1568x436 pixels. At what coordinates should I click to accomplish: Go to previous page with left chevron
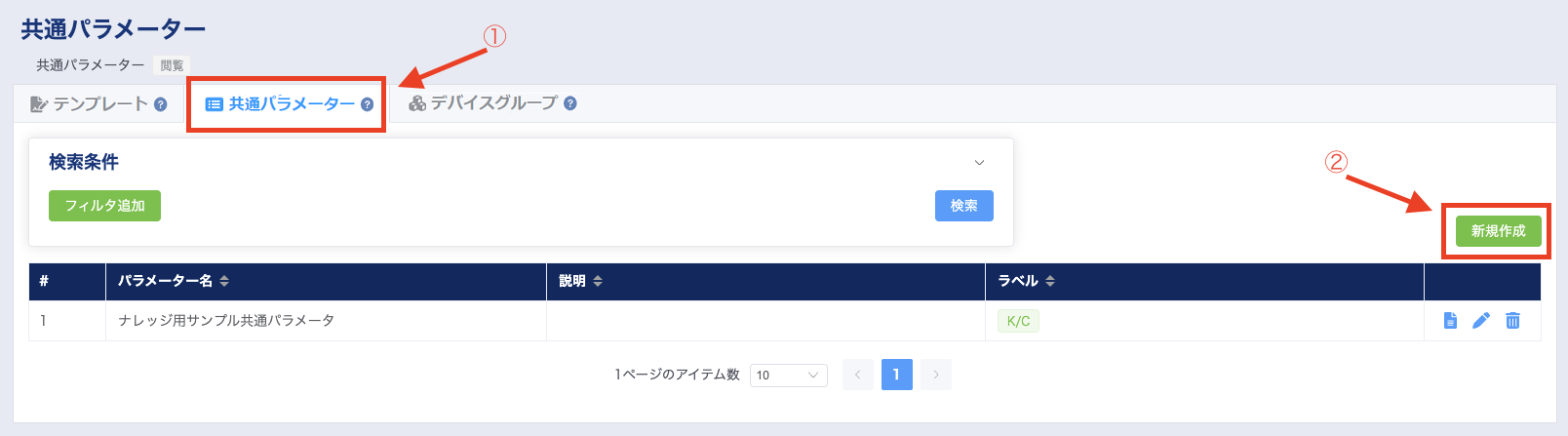(858, 375)
